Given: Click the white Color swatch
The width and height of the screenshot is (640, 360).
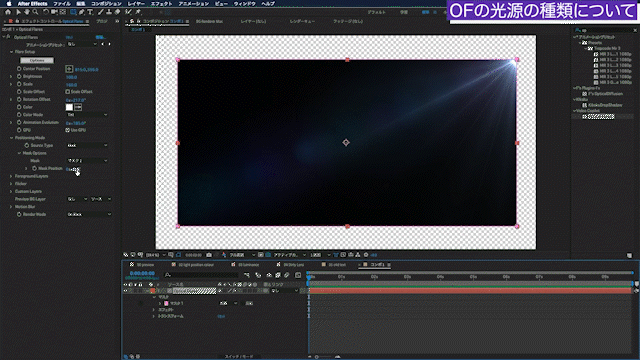Looking at the screenshot, I should point(69,107).
